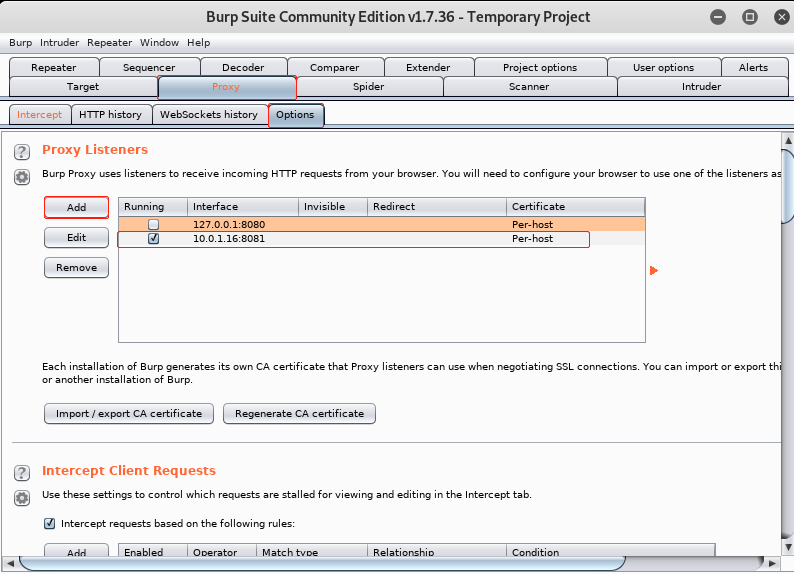
Task: Open the Help menu
Action: [x=198, y=43]
